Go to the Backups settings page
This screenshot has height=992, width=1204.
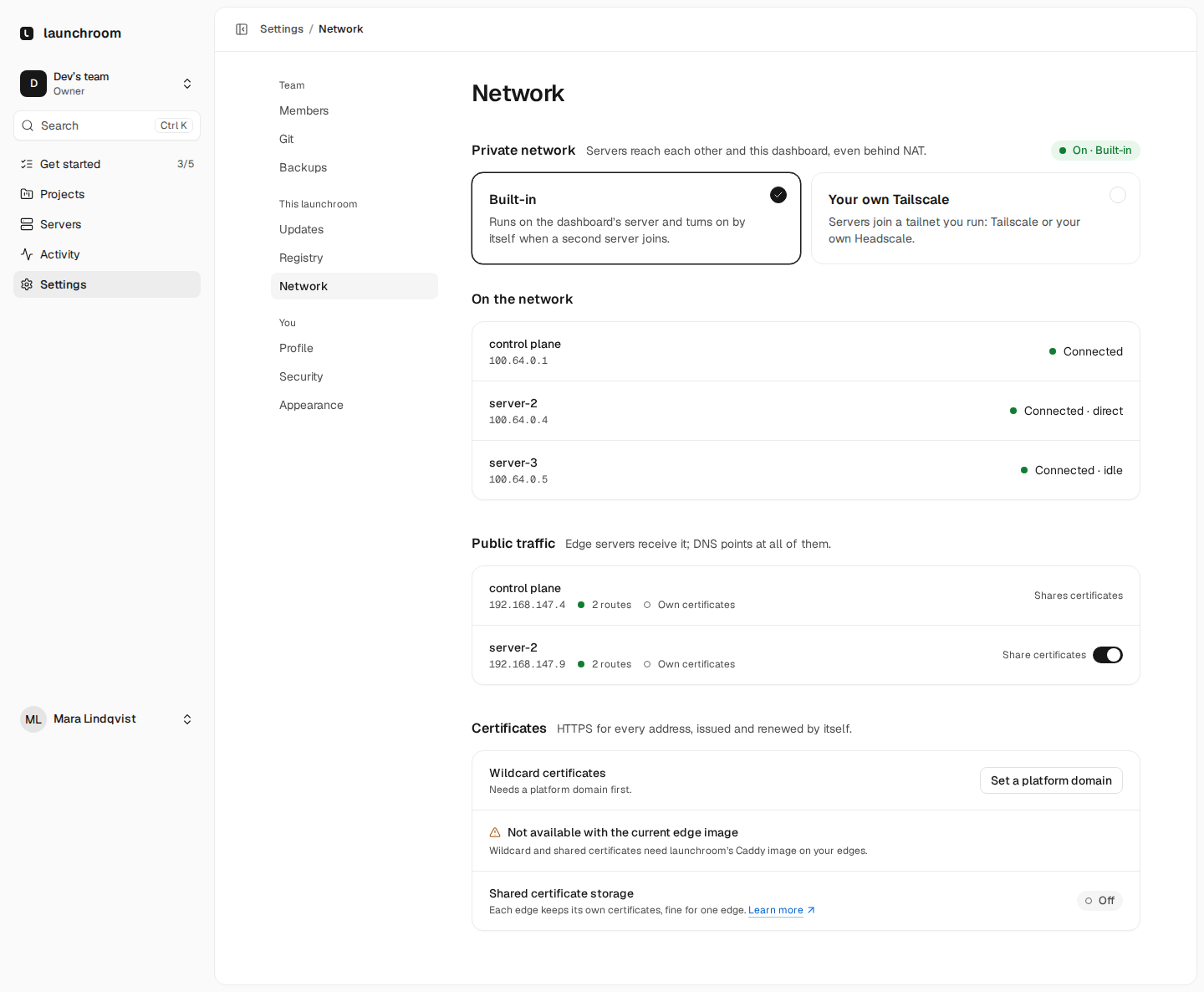[355, 167]
